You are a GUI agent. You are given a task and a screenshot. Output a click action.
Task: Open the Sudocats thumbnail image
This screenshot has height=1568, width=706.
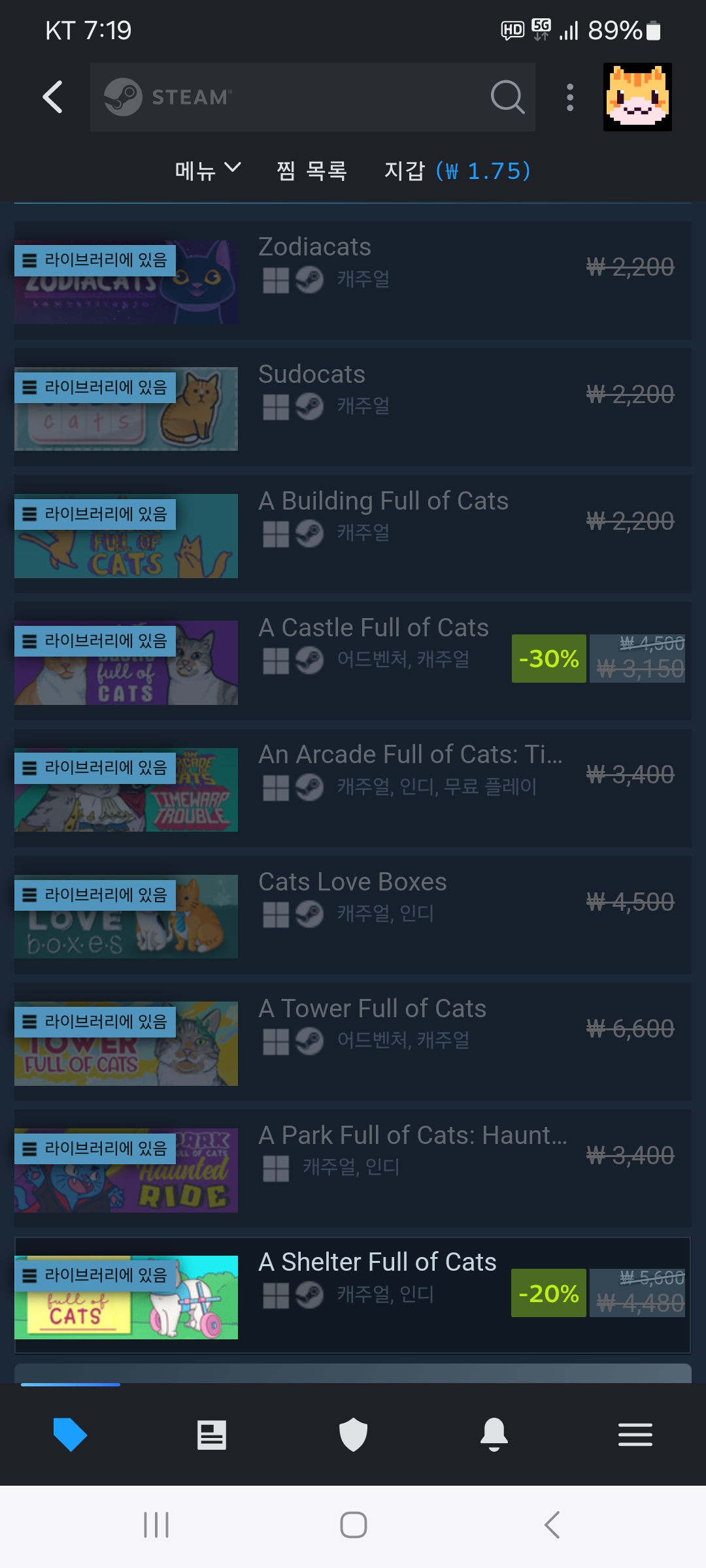(126, 409)
